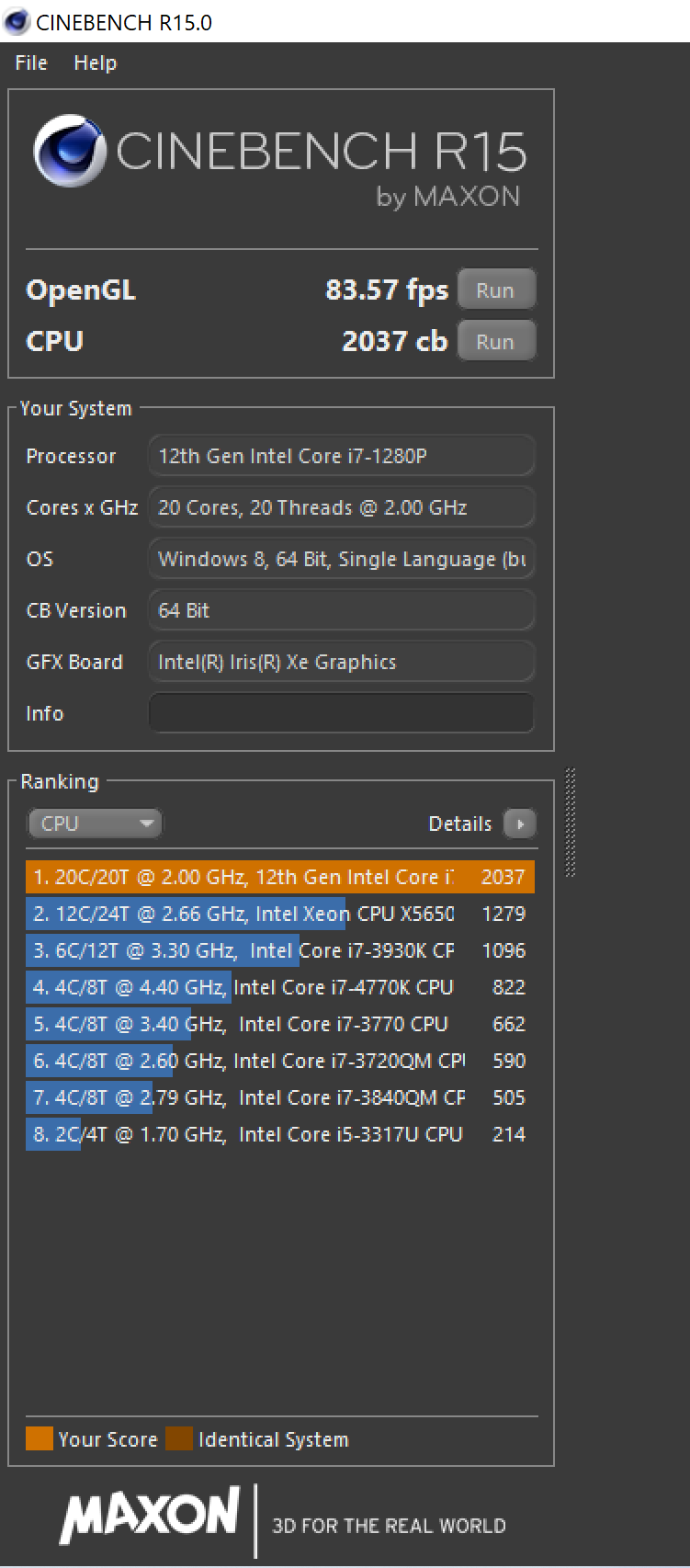Run the CPU benchmark

pyautogui.click(x=495, y=342)
